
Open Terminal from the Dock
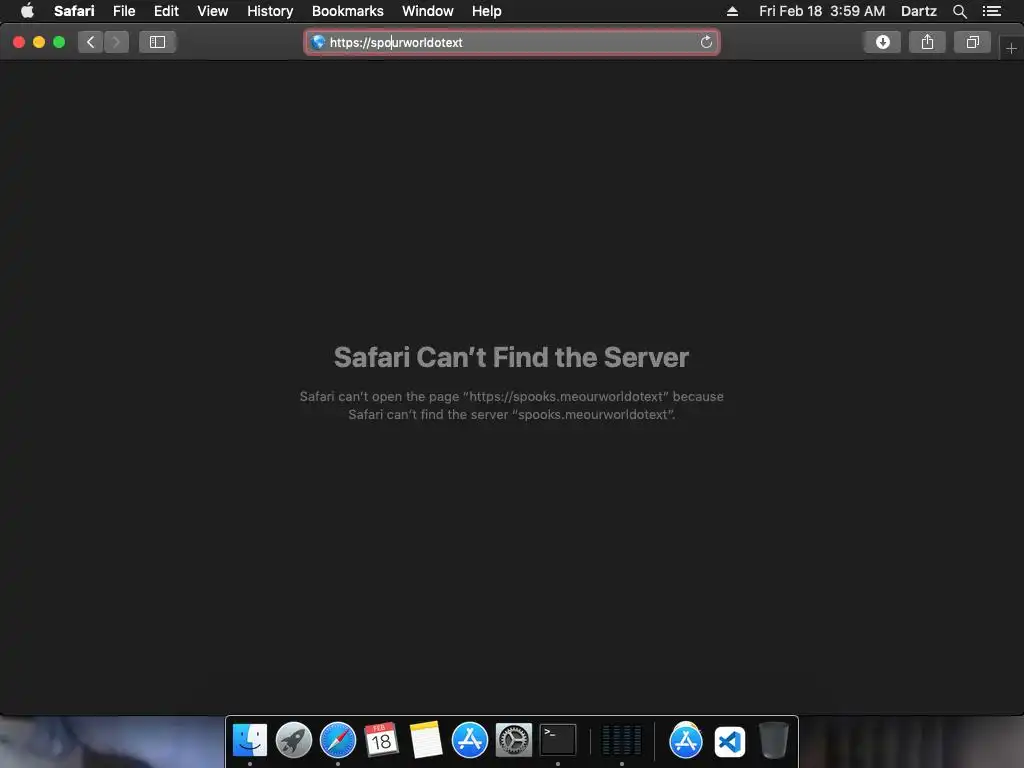point(558,740)
